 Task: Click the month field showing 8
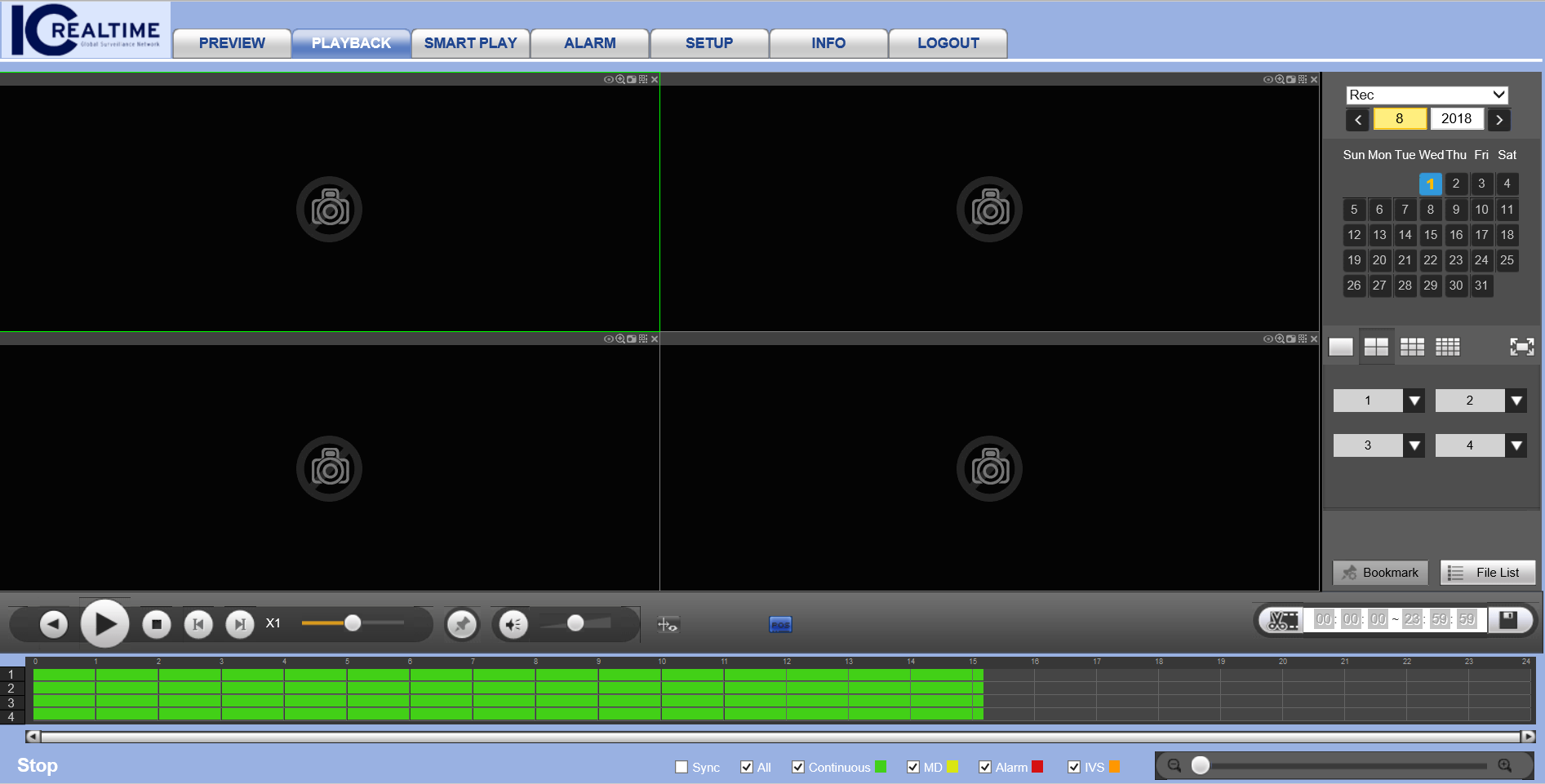(1400, 119)
